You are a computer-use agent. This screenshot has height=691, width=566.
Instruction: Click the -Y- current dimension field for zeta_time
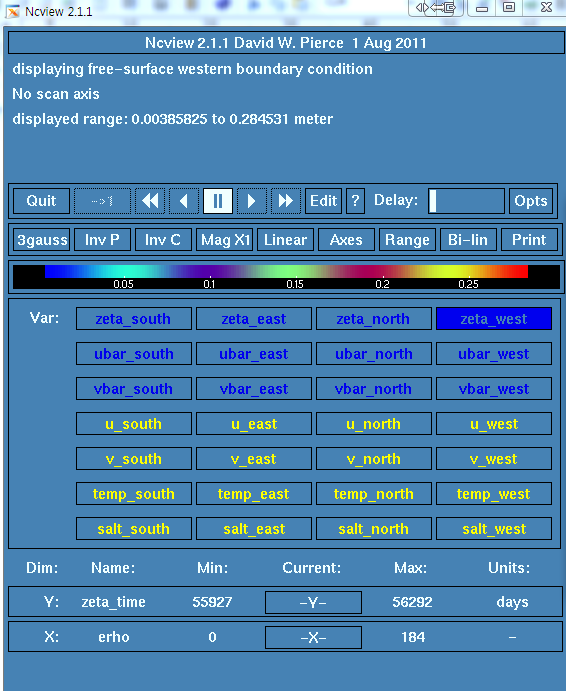tap(313, 602)
